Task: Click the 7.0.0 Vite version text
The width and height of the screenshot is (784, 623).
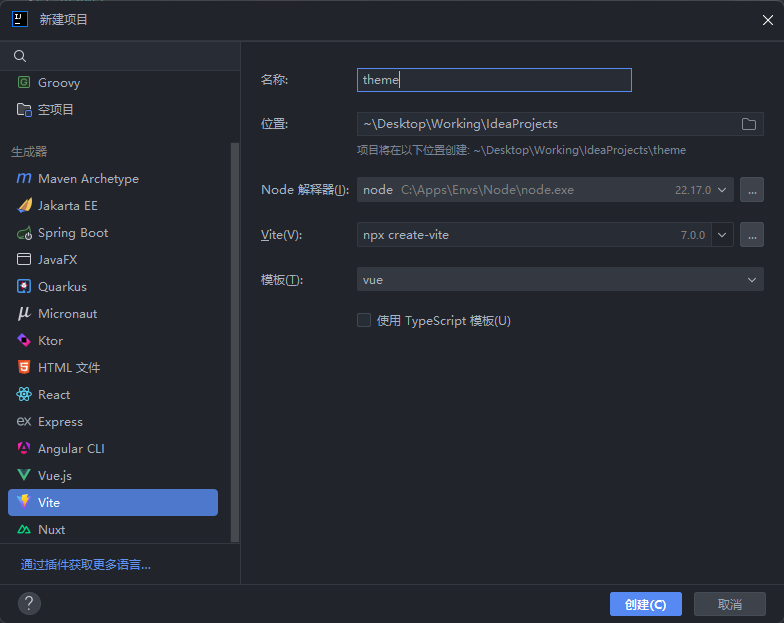Action: pyautogui.click(x=693, y=235)
